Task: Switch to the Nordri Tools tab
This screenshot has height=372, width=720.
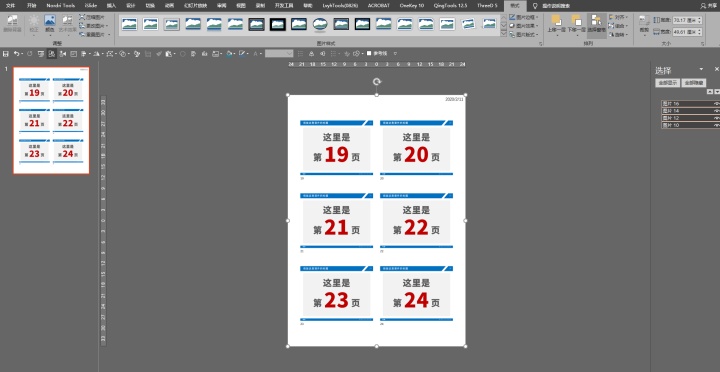Action: 61,6
